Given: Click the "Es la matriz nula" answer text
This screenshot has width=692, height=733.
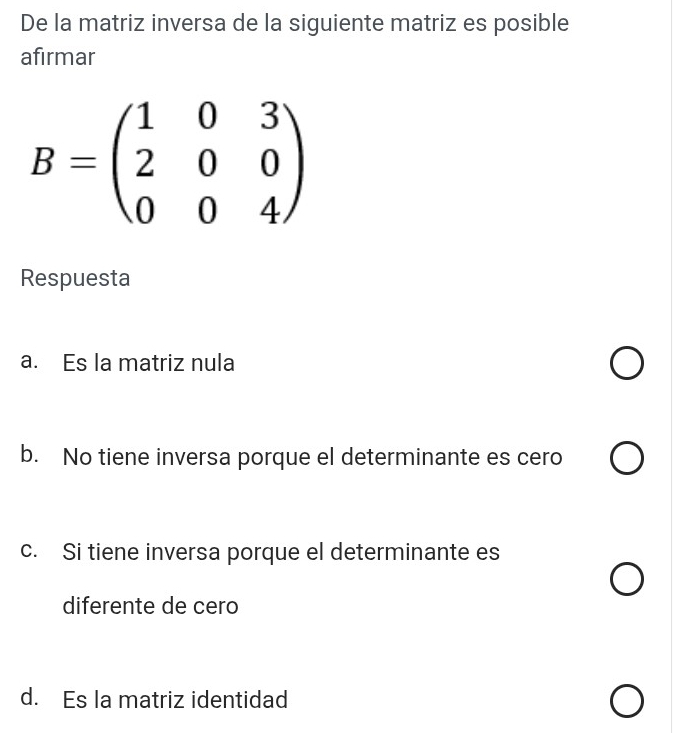Looking at the screenshot, I should coord(148,363).
